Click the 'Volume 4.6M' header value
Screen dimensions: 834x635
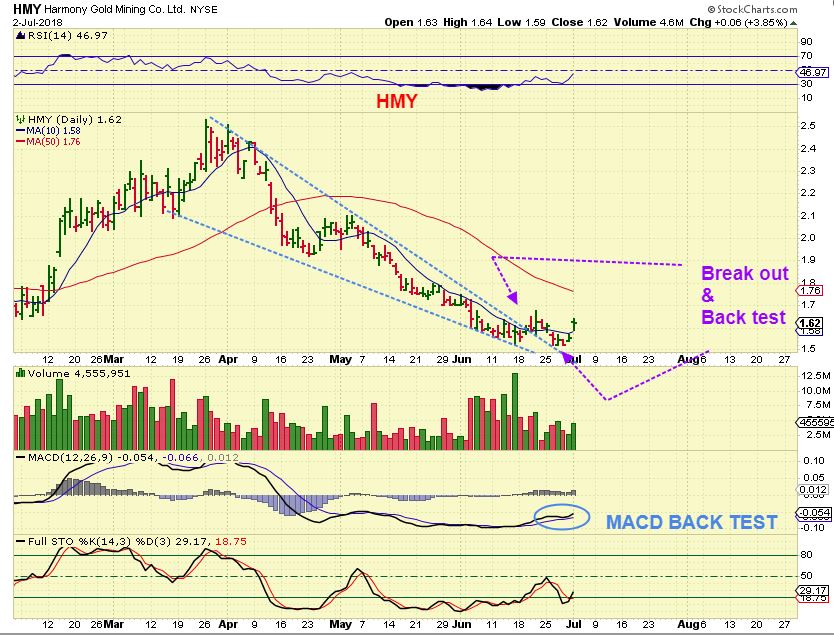(648, 22)
